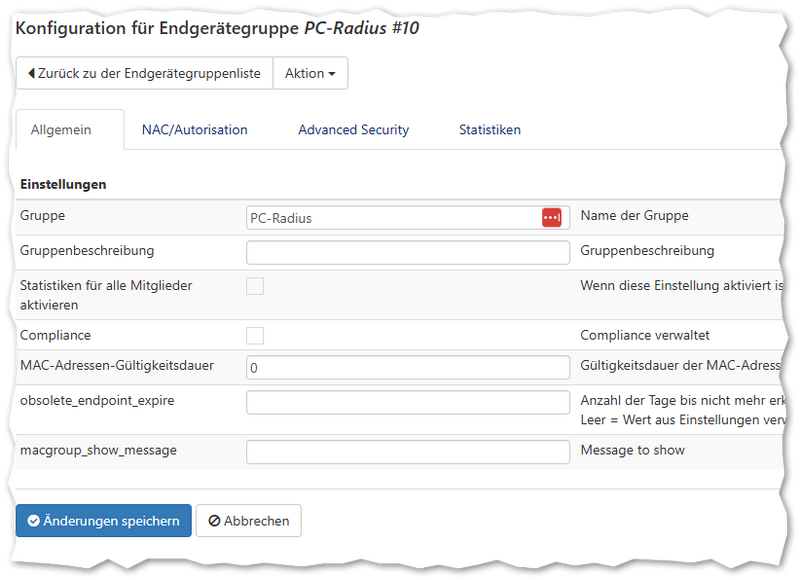800x580 pixels.
Task: Click the 'MAC-Adressen-Gültigkeitsdauer' label
Action: point(117,365)
